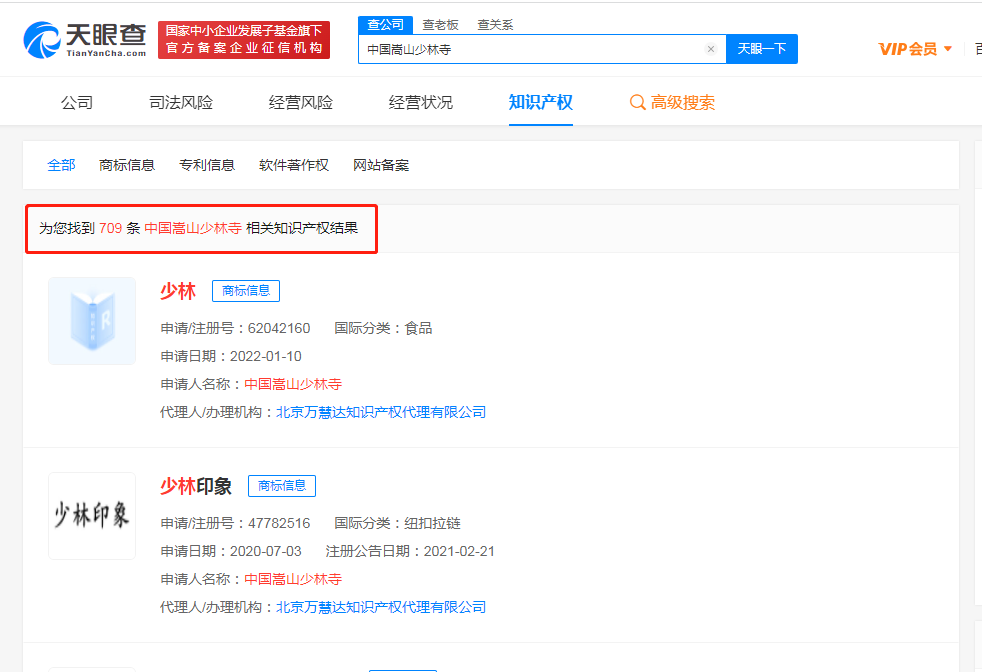Viewport: 982px width, 672px height.
Task: Click the announcement date 2021-02-21
Action: click(x=459, y=551)
